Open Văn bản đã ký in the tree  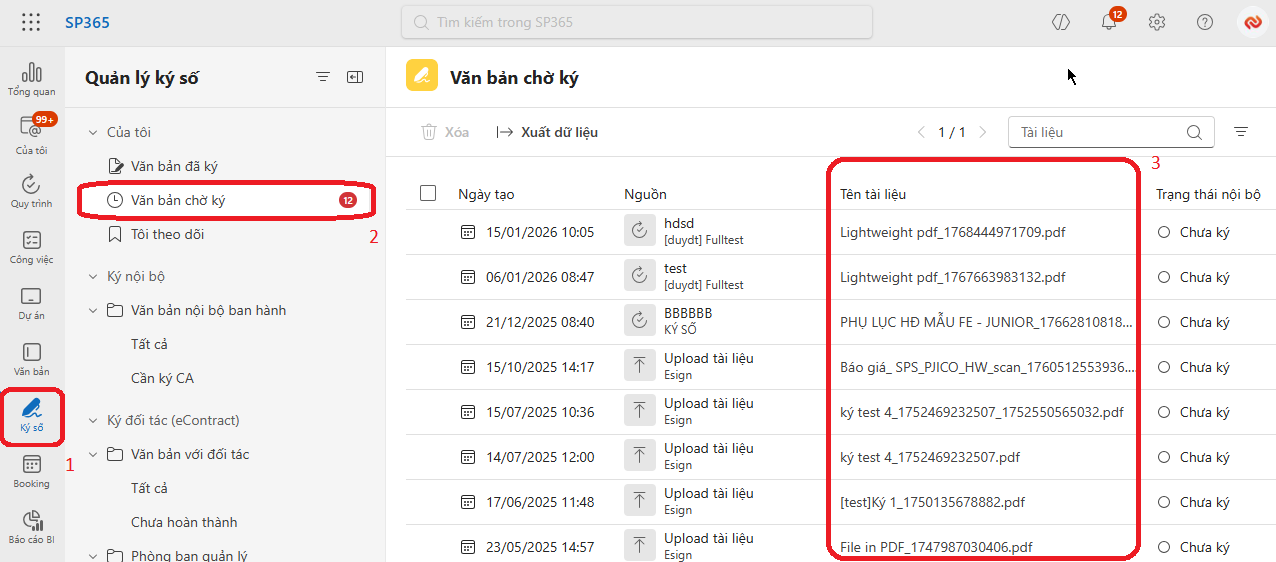(174, 166)
